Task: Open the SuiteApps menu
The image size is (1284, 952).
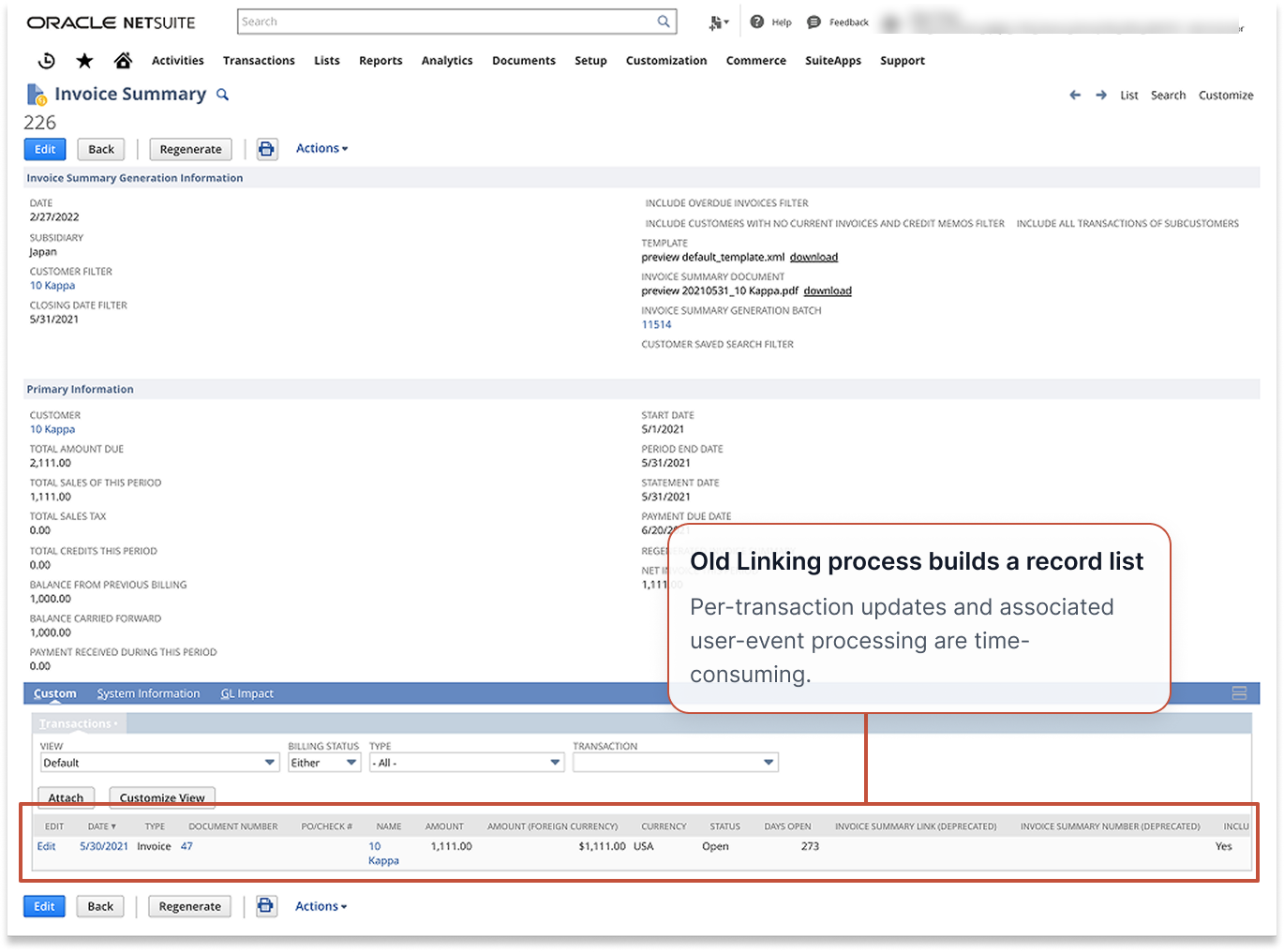Action: (833, 61)
